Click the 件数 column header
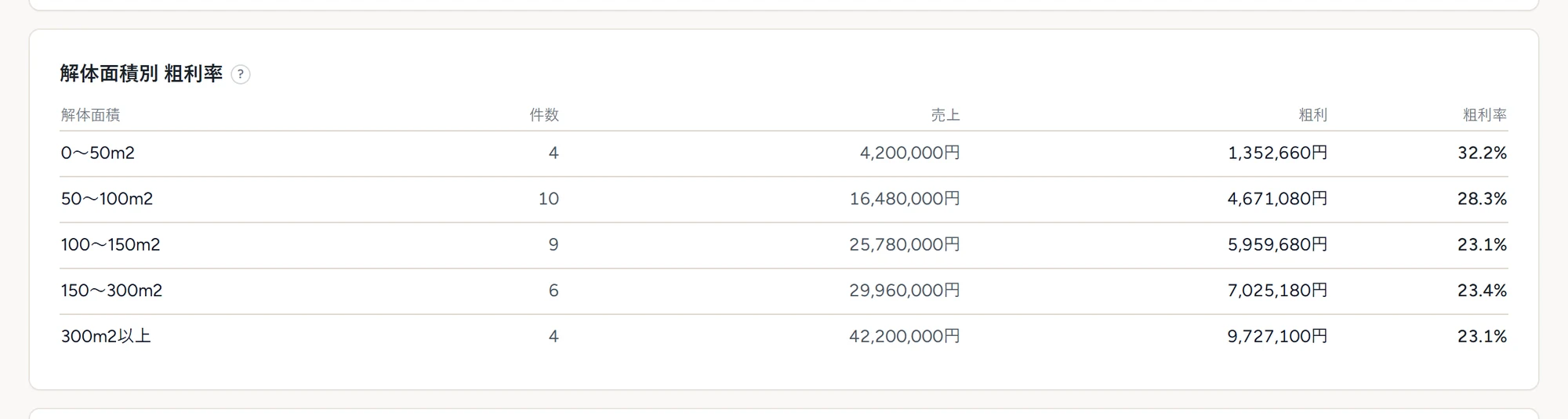Image resolution: width=1568 pixels, height=419 pixels. 544,115
